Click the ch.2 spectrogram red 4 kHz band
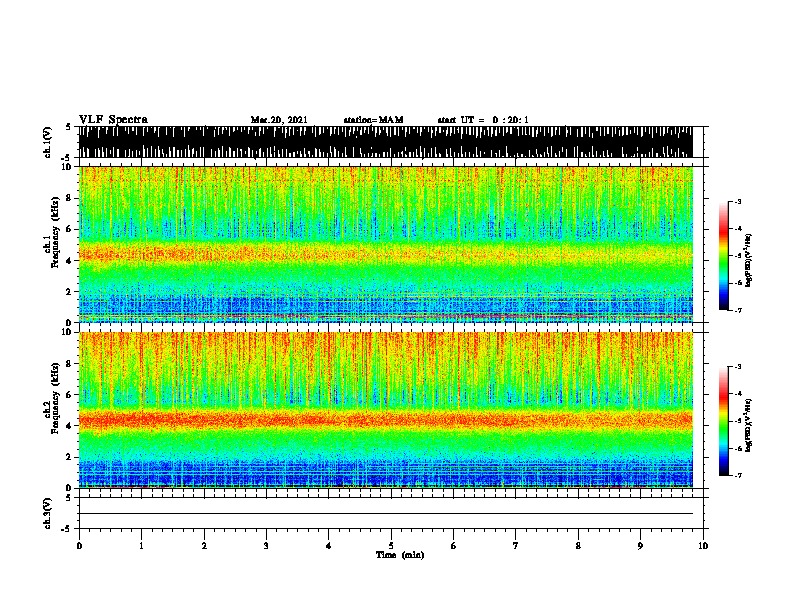This screenshot has height=612, width=792. (385, 419)
